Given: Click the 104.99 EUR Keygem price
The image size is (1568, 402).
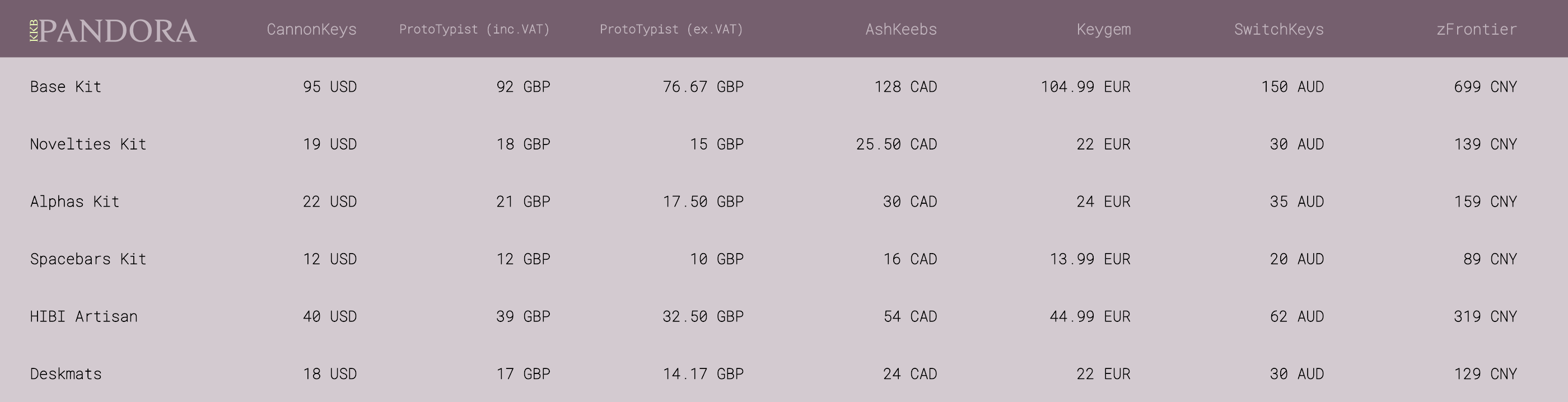Looking at the screenshot, I should click(1085, 87).
